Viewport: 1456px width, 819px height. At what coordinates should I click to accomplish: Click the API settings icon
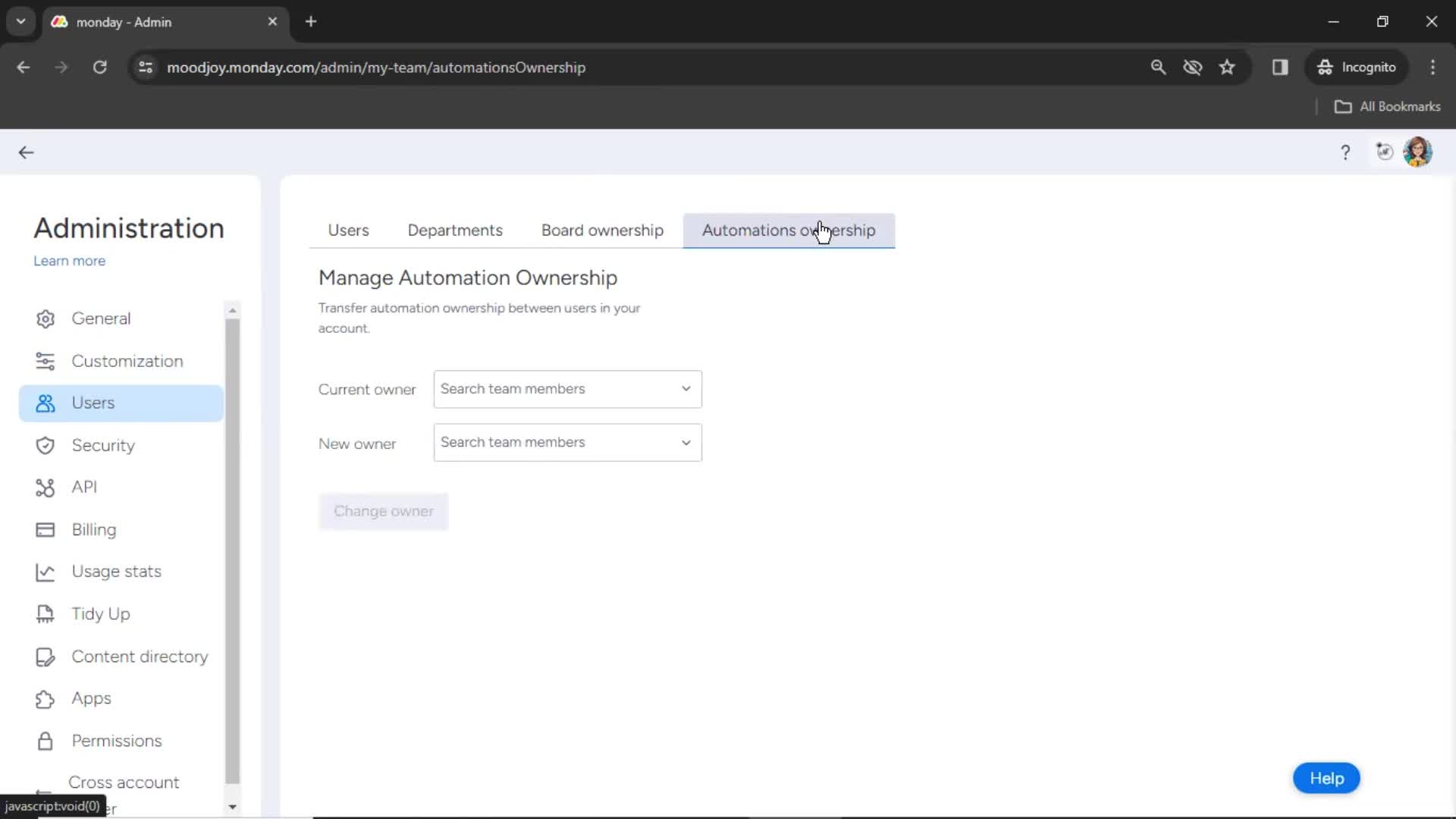pos(45,487)
